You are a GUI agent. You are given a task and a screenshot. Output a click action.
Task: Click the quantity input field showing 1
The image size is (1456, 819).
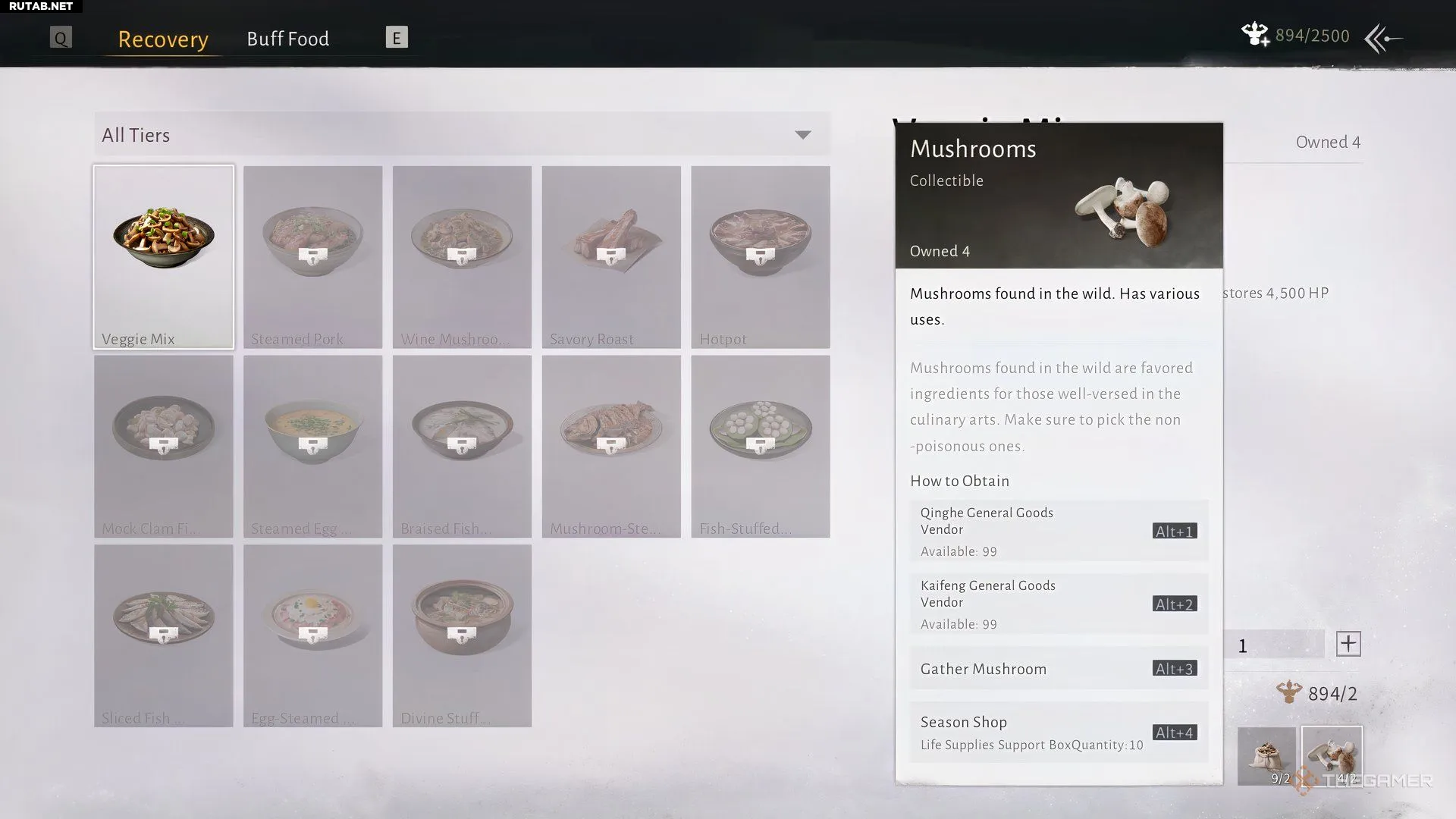click(1274, 645)
